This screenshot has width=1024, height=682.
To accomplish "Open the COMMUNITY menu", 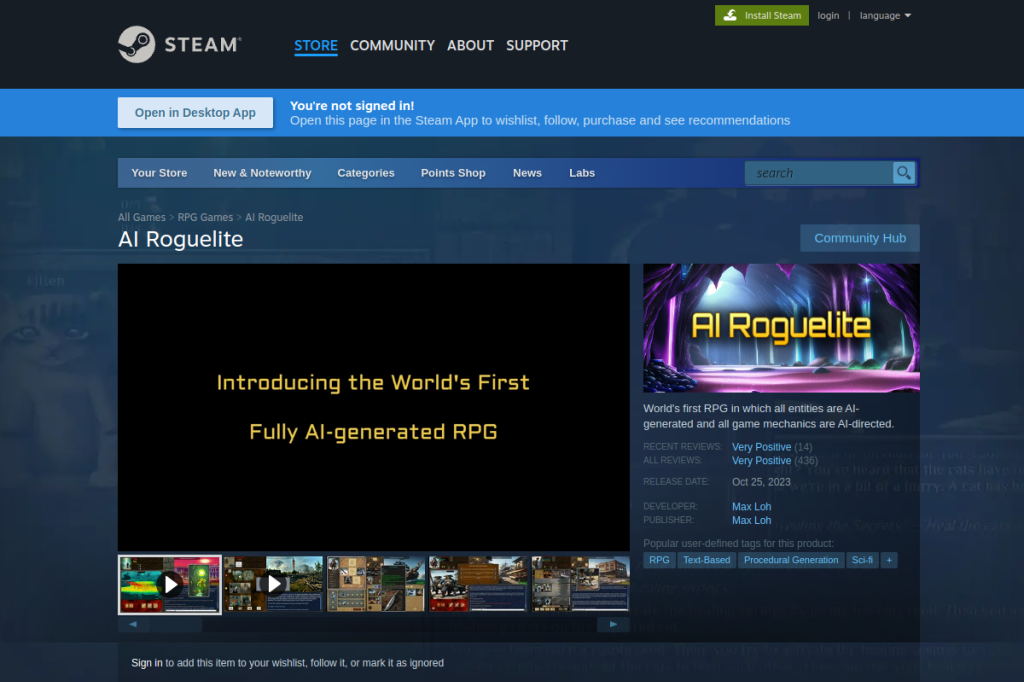I will point(392,46).
